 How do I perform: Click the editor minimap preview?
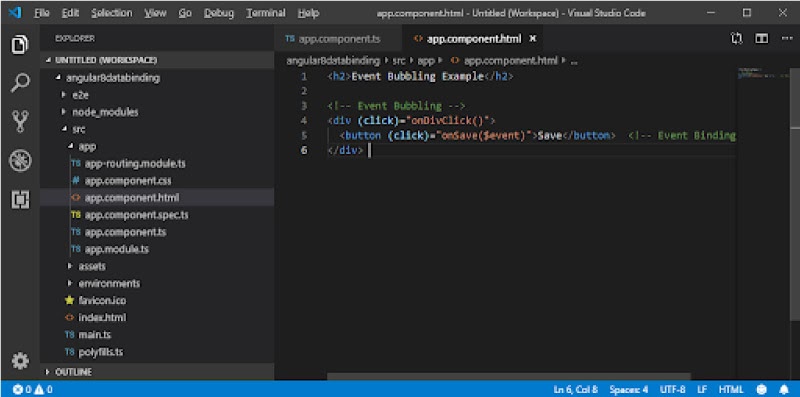coord(763,73)
